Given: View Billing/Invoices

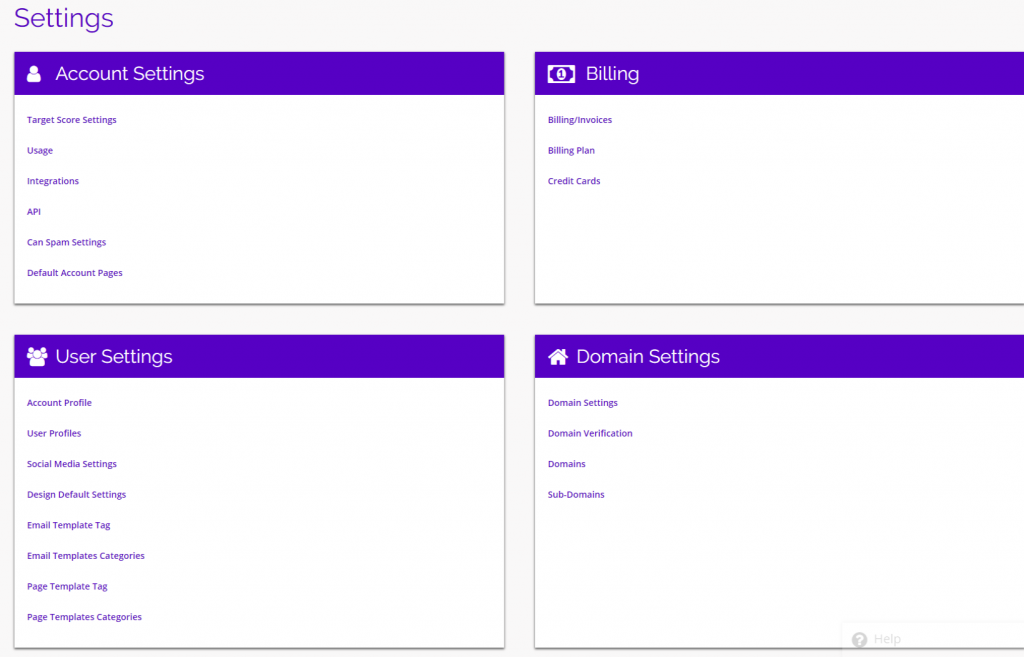Looking at the screenshot, I should click(x=579, y=119).
